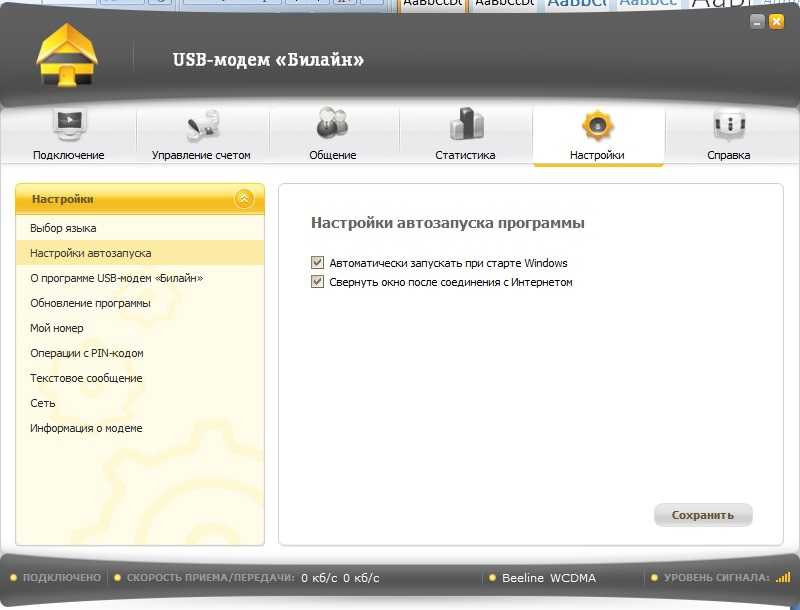Open Информация о модеме

click(x=140, y=428)
